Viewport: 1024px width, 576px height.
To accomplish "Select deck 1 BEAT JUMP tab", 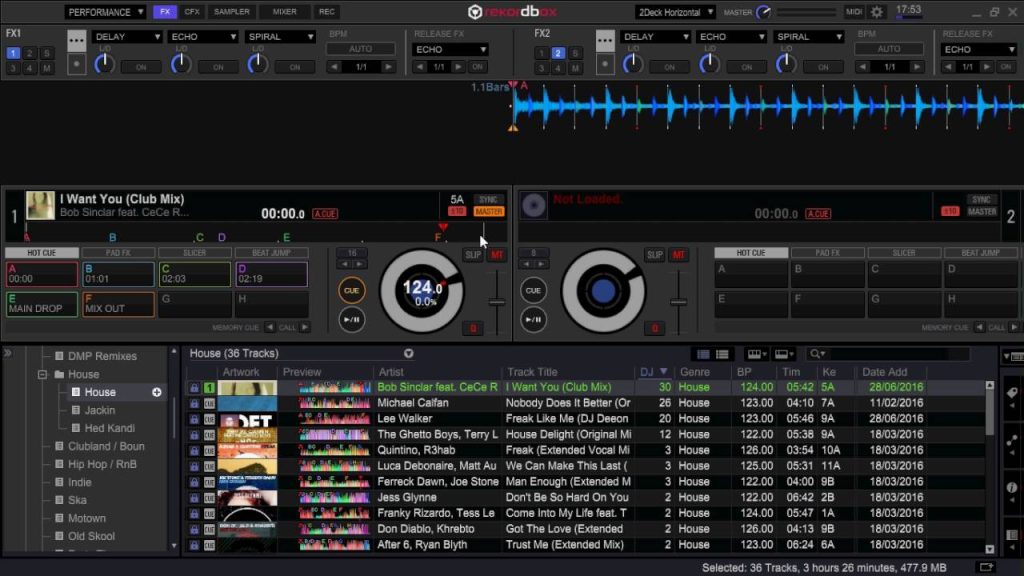I will click(271, 253).
